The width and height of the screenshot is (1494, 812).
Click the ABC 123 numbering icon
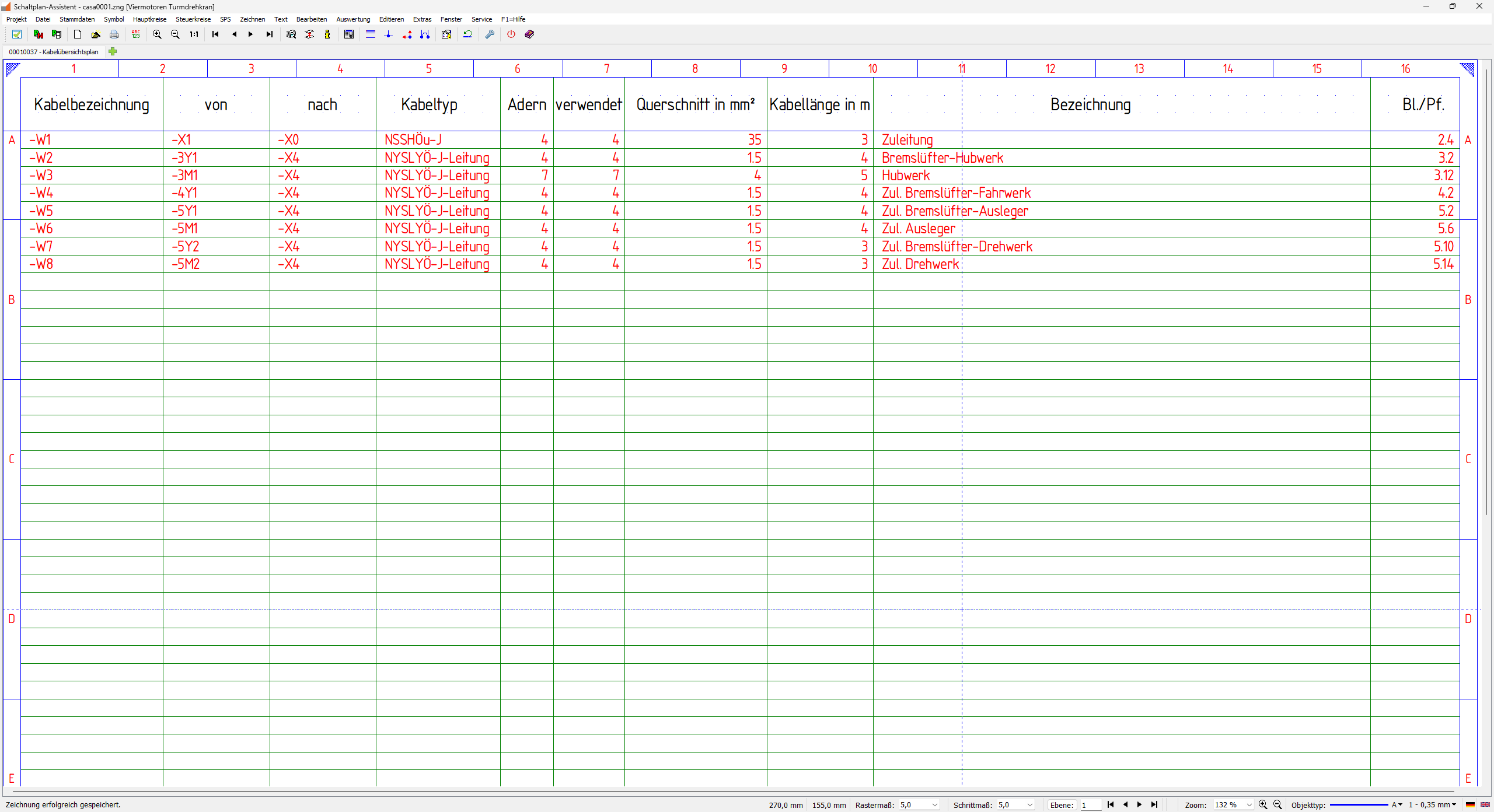pos(136,34)
